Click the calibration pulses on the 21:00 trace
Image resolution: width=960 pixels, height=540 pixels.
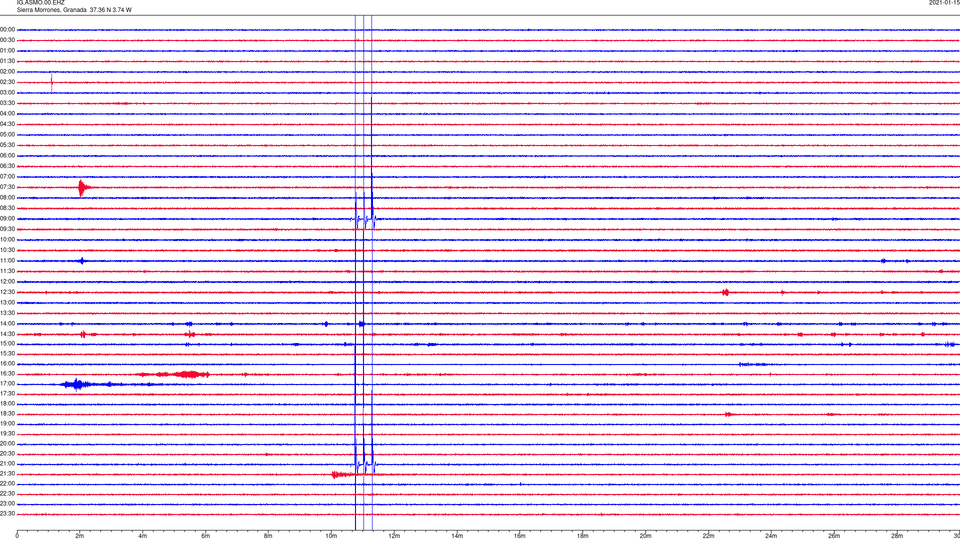click(x=364, y=464)
